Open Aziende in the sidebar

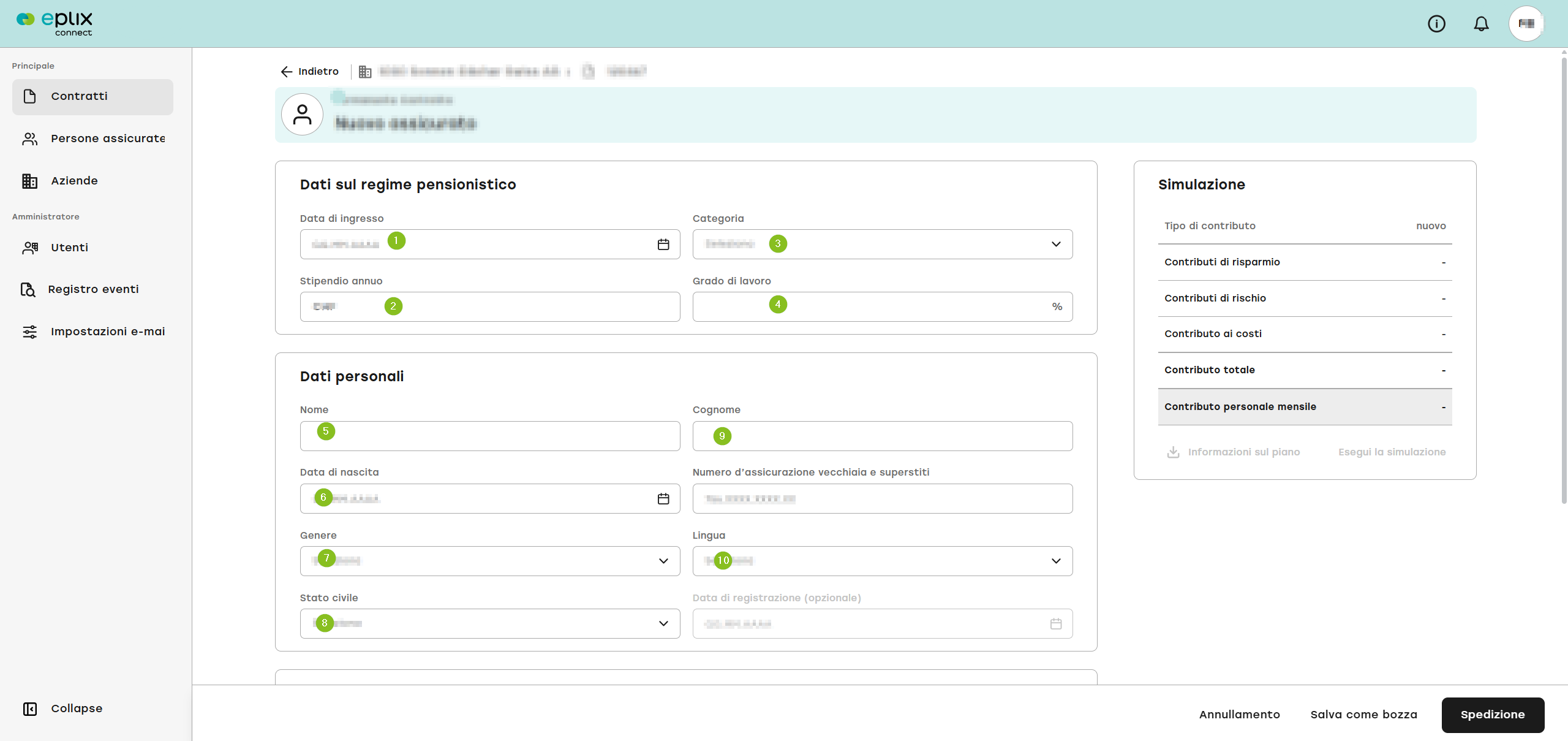coord(92,181)
